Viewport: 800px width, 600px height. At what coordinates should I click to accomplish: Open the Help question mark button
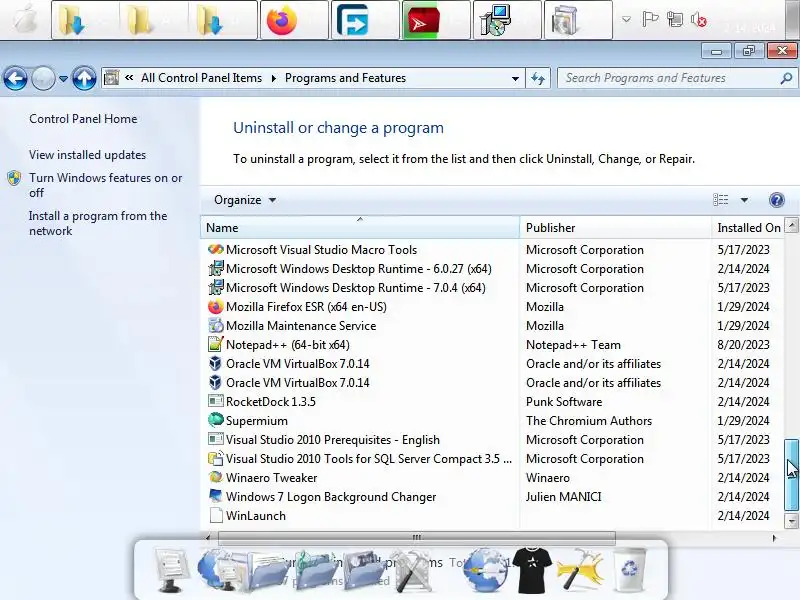point(777,200)
